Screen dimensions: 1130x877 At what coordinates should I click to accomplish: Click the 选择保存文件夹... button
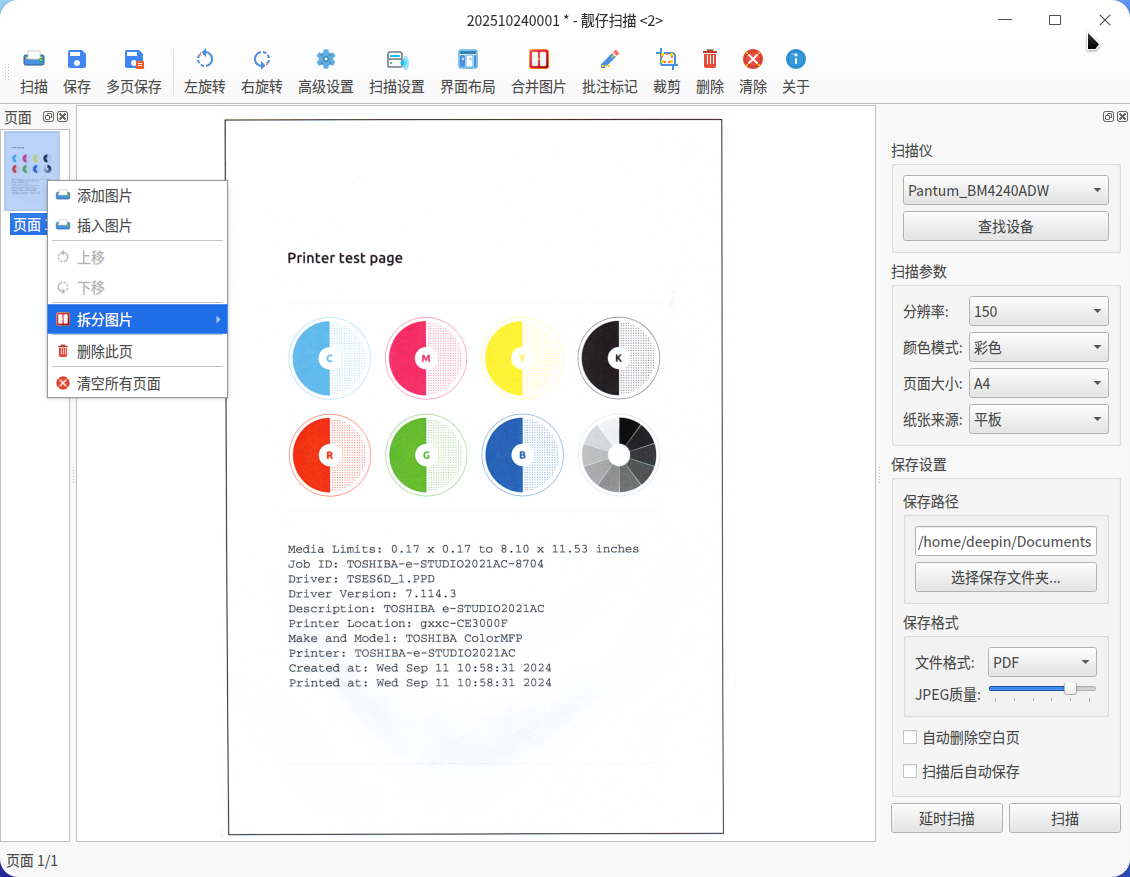pyautogui.click(x=1005, y=577)
